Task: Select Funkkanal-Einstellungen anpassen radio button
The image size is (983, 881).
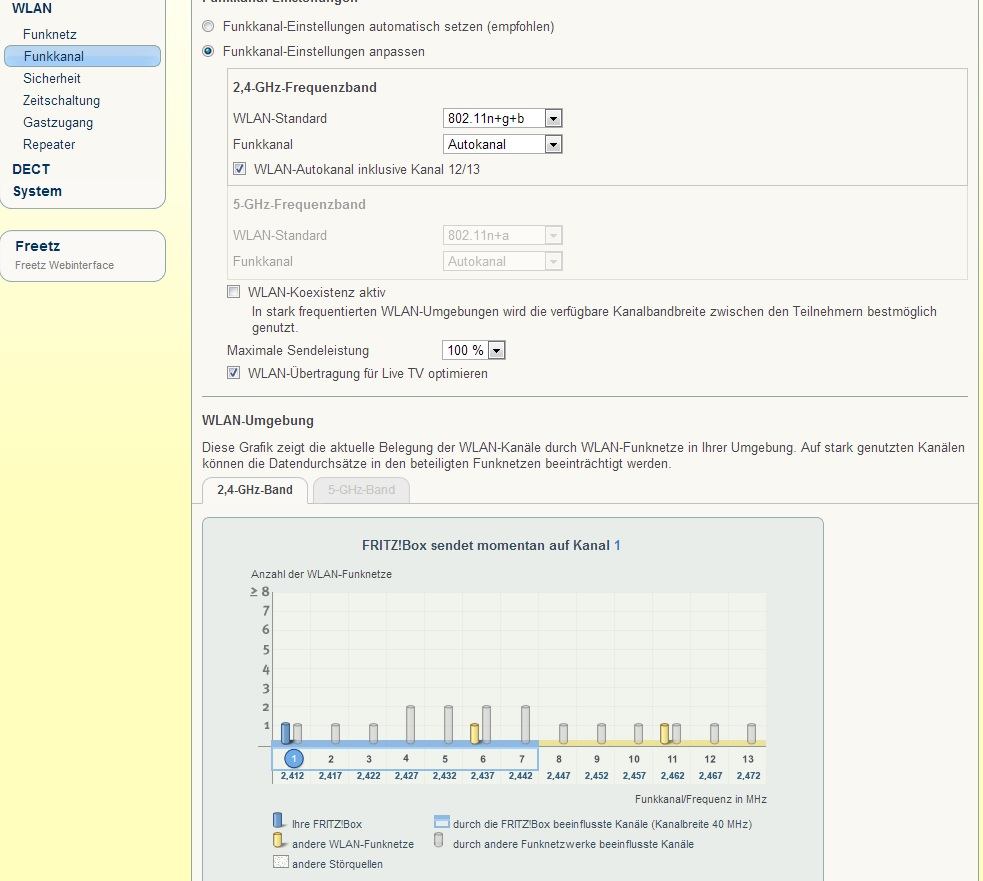Action: pyautogui.click(x=208, y=51)
